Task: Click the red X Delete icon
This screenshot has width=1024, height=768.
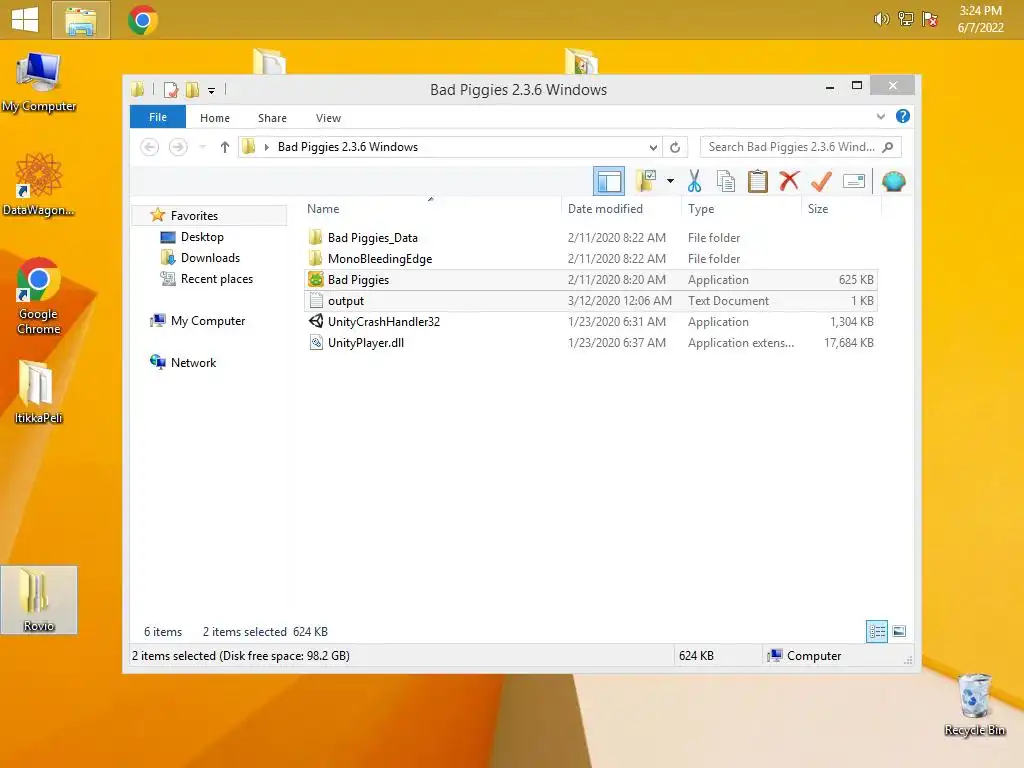Action: (789, 181)
